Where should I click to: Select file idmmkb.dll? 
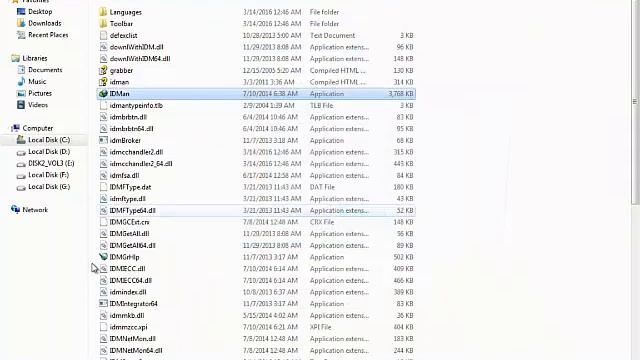click(127, 316)
